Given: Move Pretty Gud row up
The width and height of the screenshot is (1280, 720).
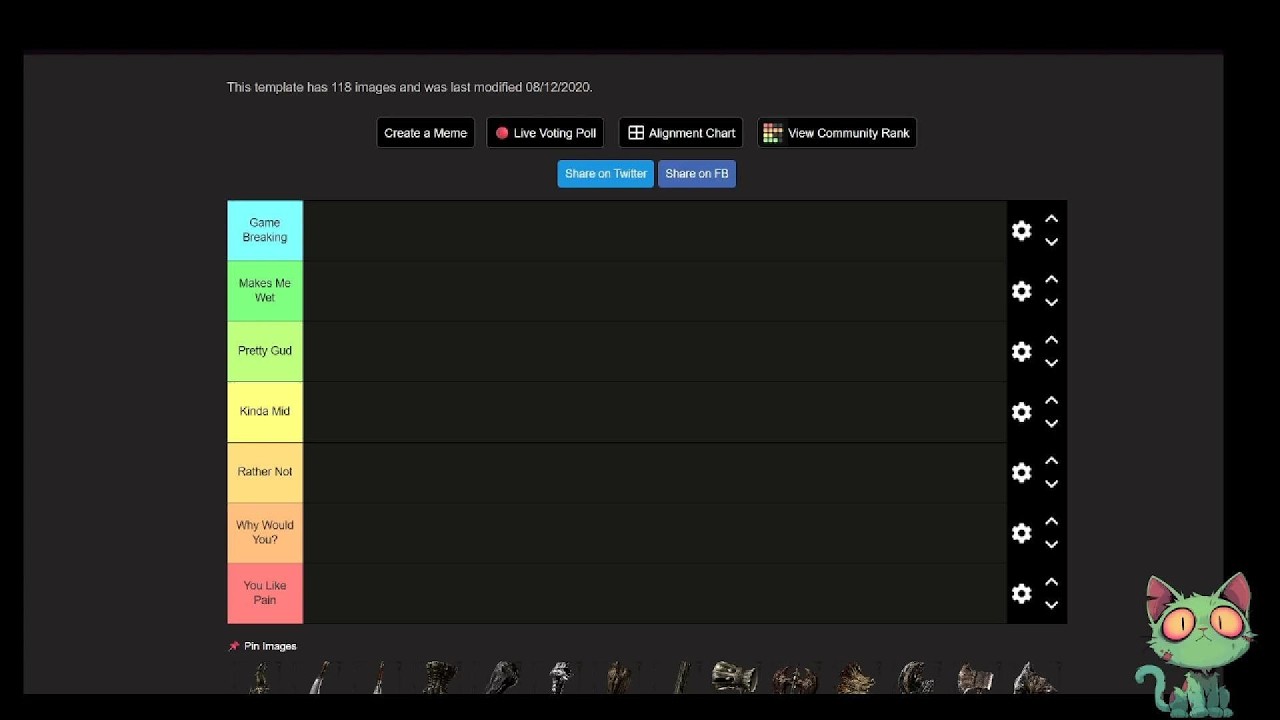Looking at the screenshot, I should [x=1051, y=340].
